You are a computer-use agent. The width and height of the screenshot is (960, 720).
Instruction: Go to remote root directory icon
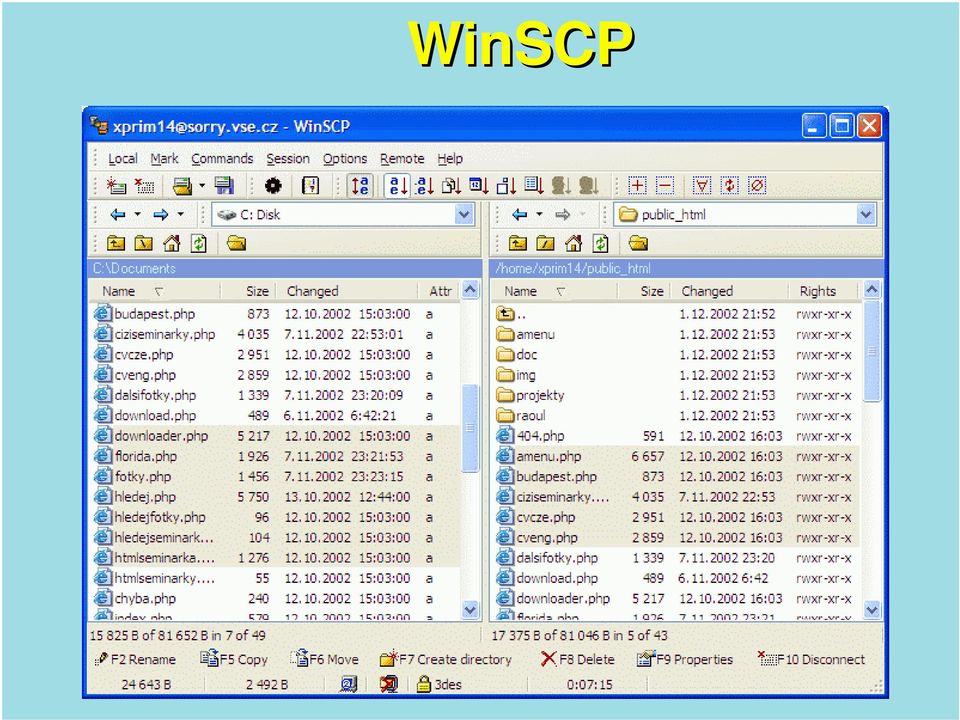[545, 244]
